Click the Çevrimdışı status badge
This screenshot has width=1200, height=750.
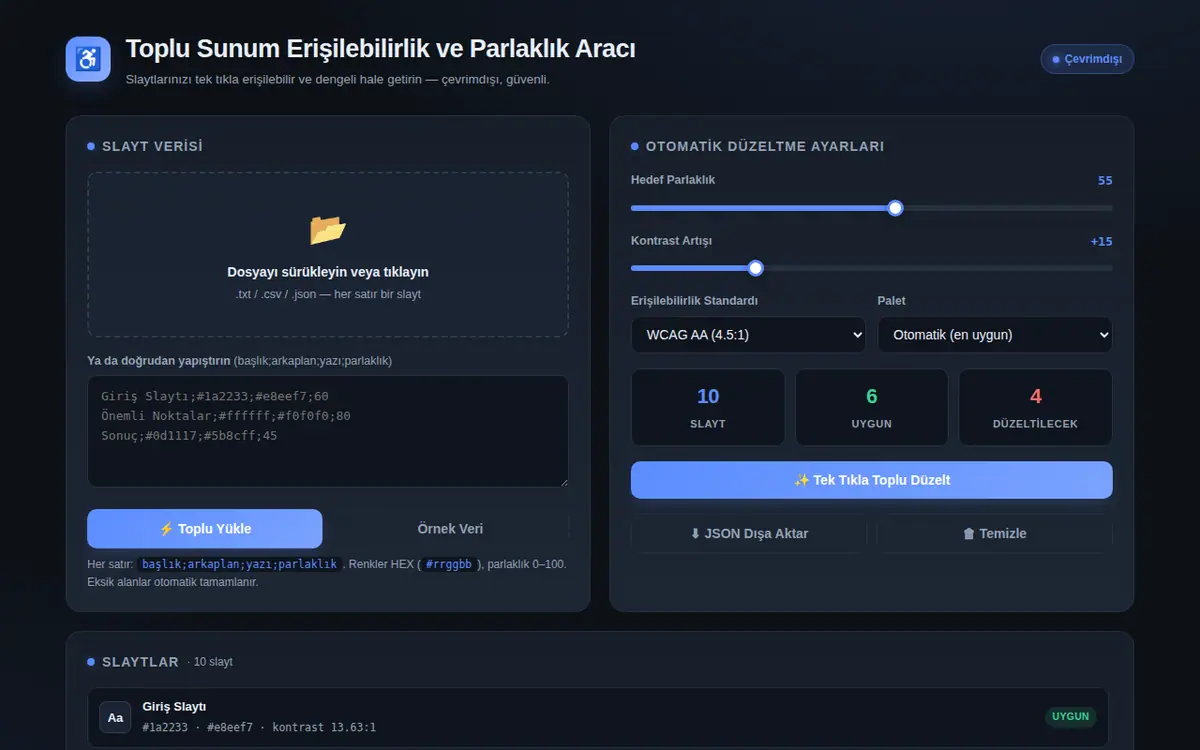tap(1087, 59)
